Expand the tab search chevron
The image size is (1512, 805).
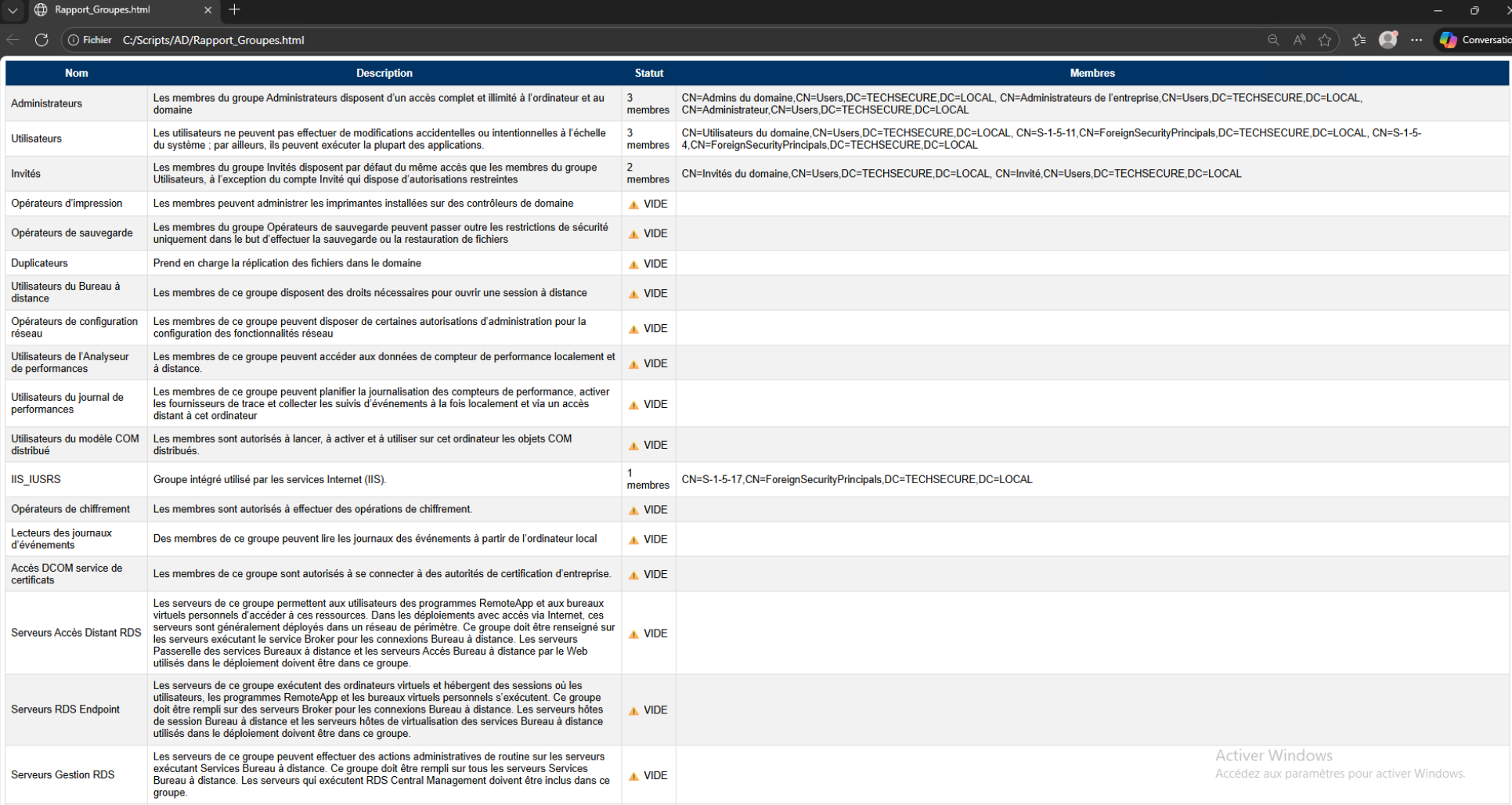tap(13, 10)
